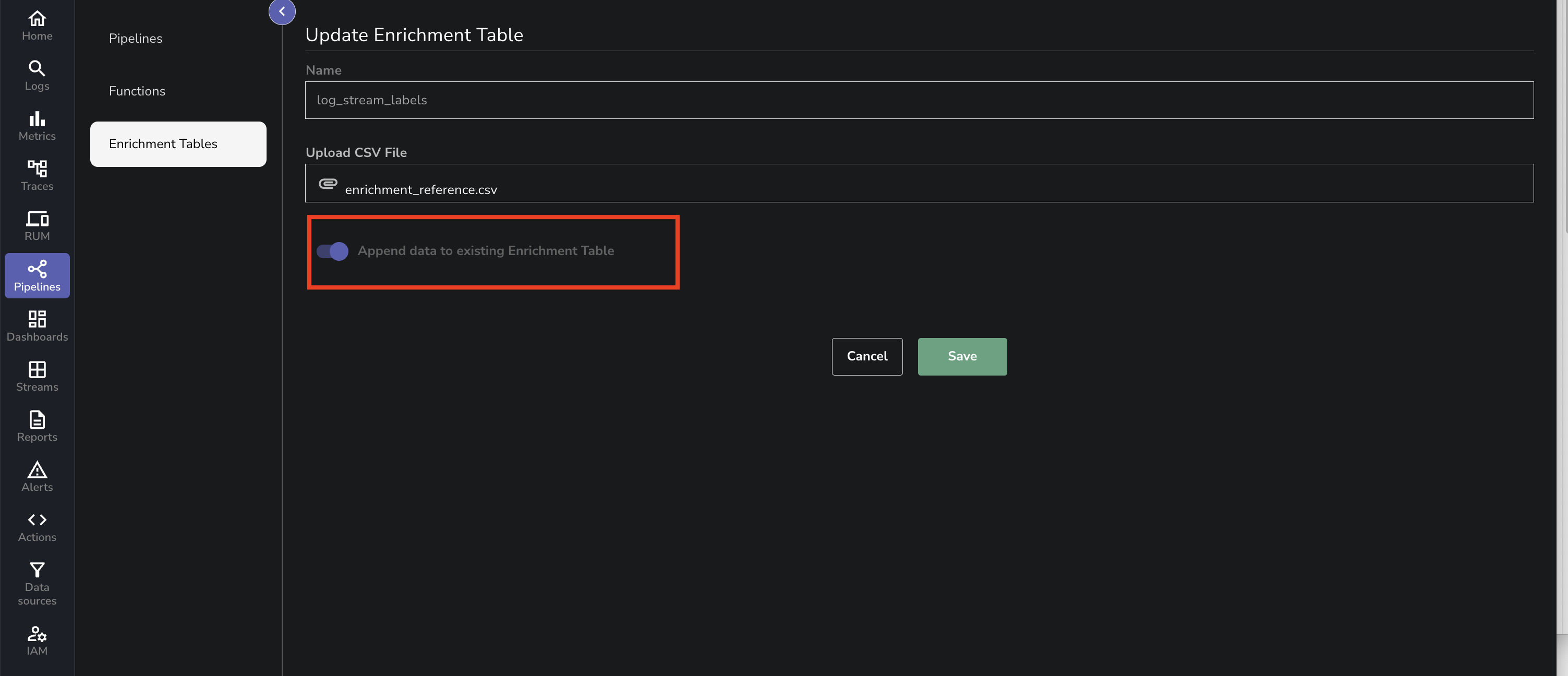The height and width of the screenshot is (676, 1568).
Task: Open the Pipelines list
Action: (135, 38)
